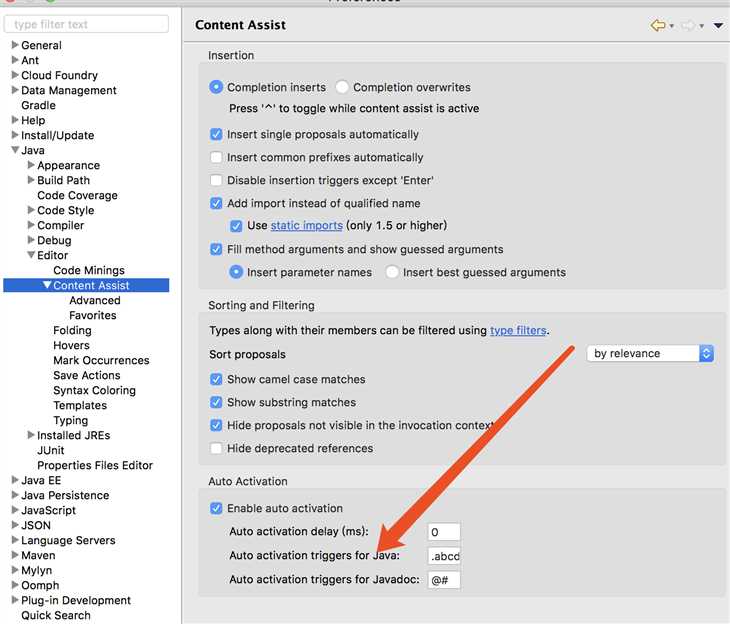
Task: Expand the Data Management node
Action: (x=15, y=90)
